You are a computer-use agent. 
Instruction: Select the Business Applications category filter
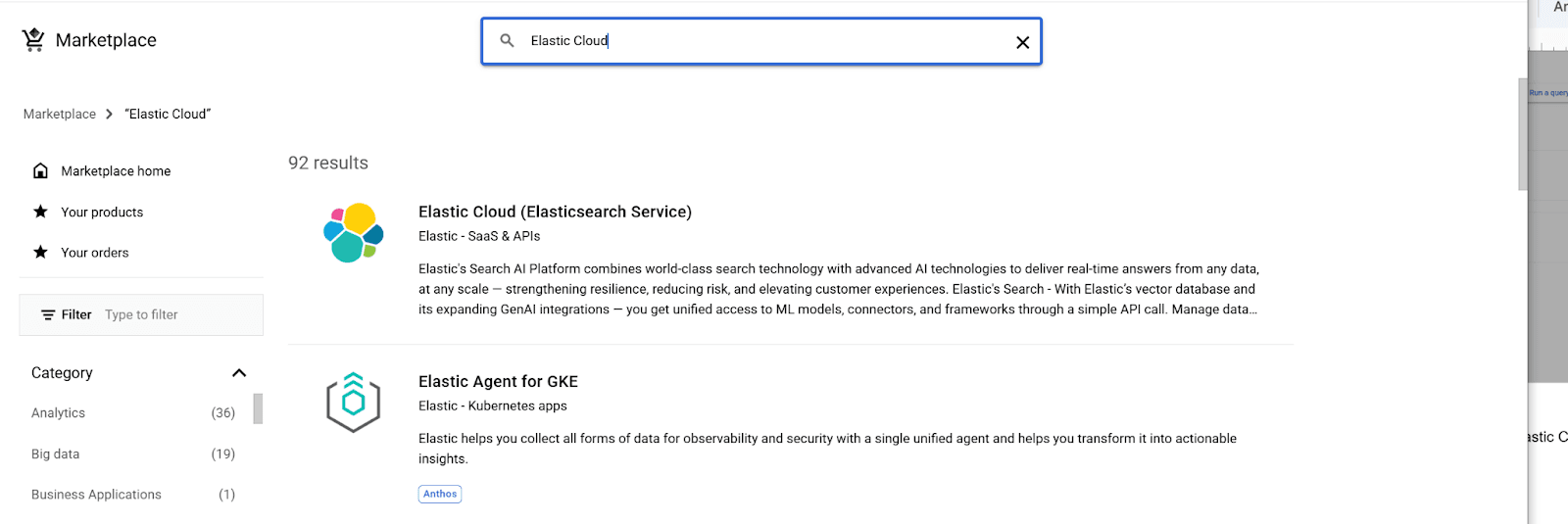click(96, 495)
